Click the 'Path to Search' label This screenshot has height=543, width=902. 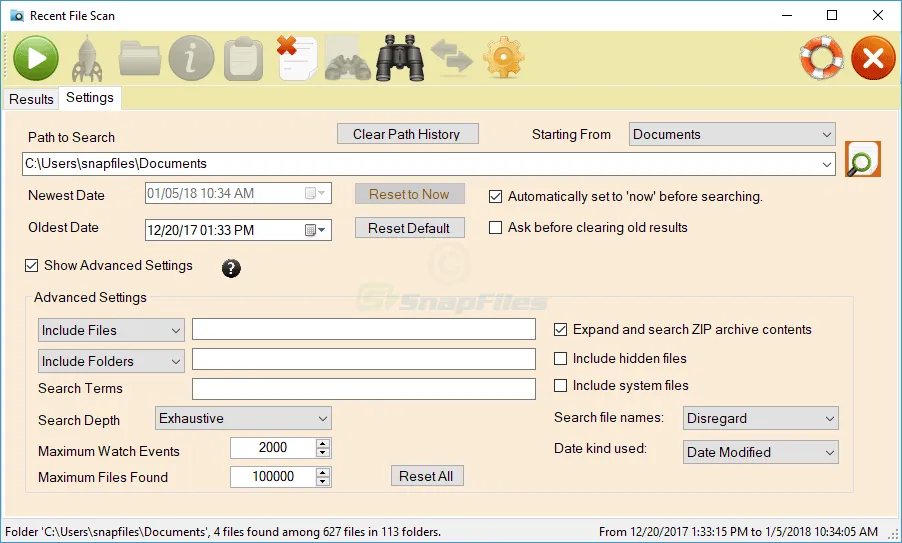71,137
